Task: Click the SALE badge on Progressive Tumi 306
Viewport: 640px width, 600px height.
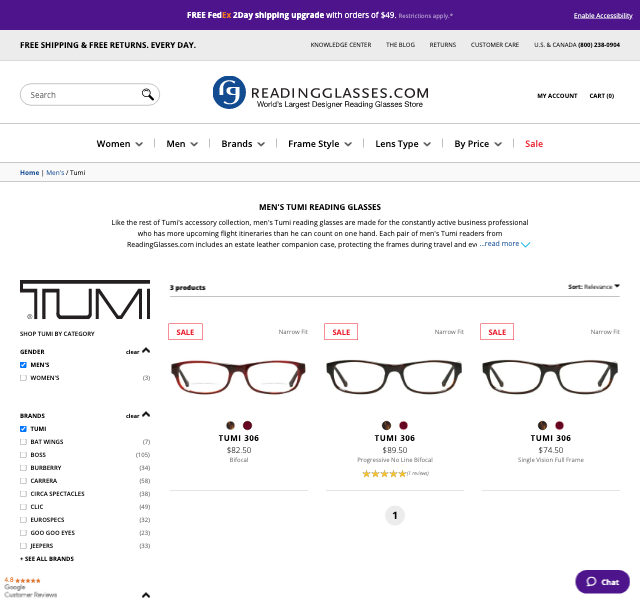Action: (341, 332)
